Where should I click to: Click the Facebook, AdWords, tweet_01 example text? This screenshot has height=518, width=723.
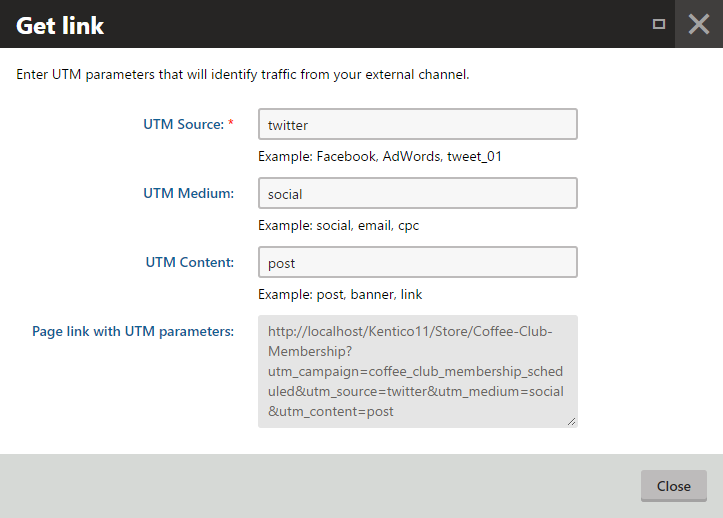[388, 156]
